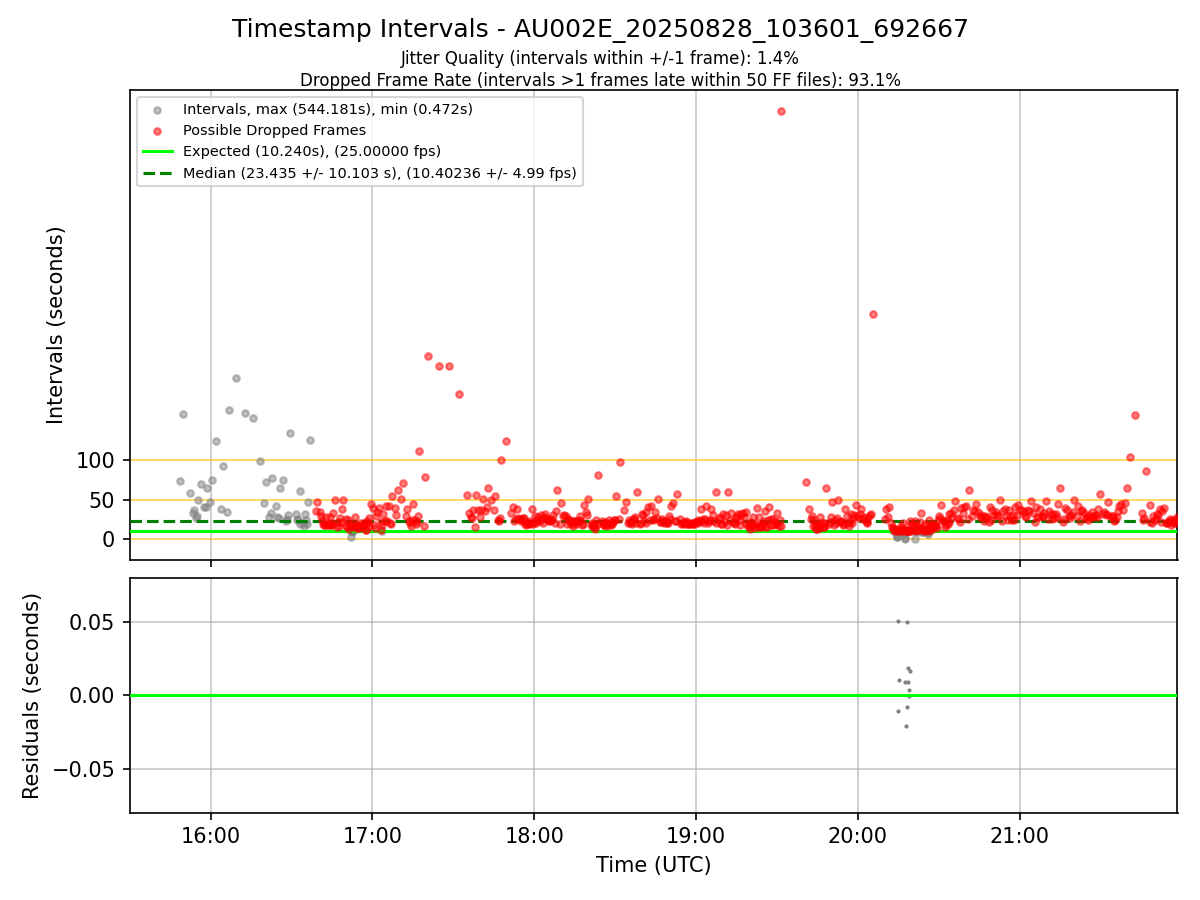Select the Jitter Quality 1.4% subtitle line
This screenshot has width=1200, height=900.
pyautogui.click(x=600, y=58)
